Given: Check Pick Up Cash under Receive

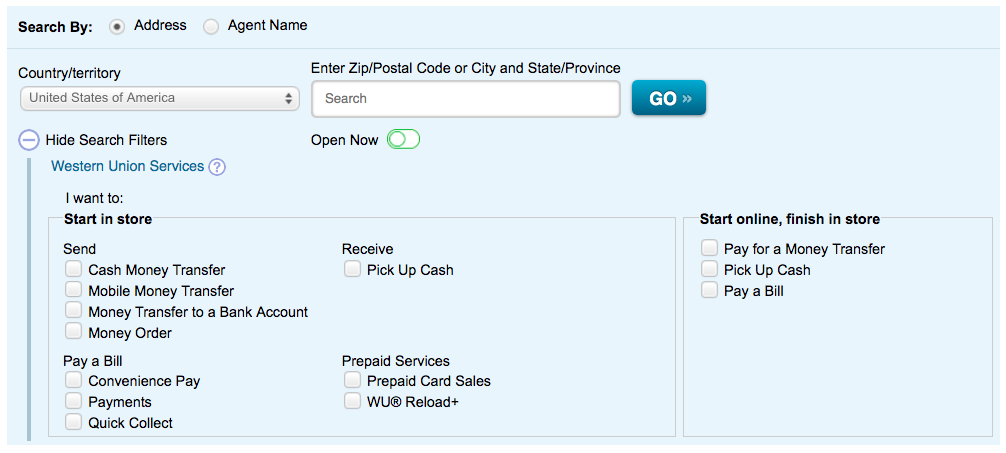Looking at the screenshot, I should click(x=352, y=269).
